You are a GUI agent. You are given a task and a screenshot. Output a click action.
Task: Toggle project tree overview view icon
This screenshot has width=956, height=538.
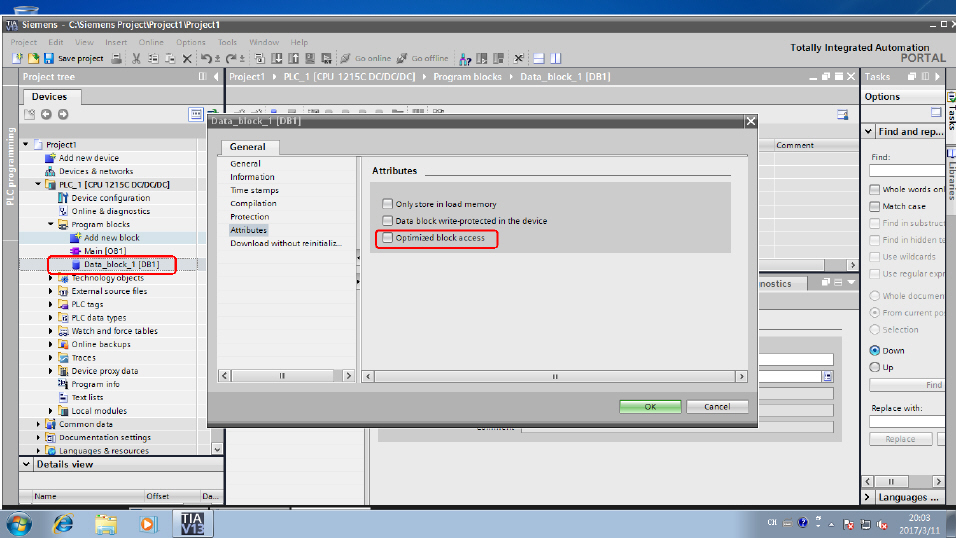(x=196, y=114)
